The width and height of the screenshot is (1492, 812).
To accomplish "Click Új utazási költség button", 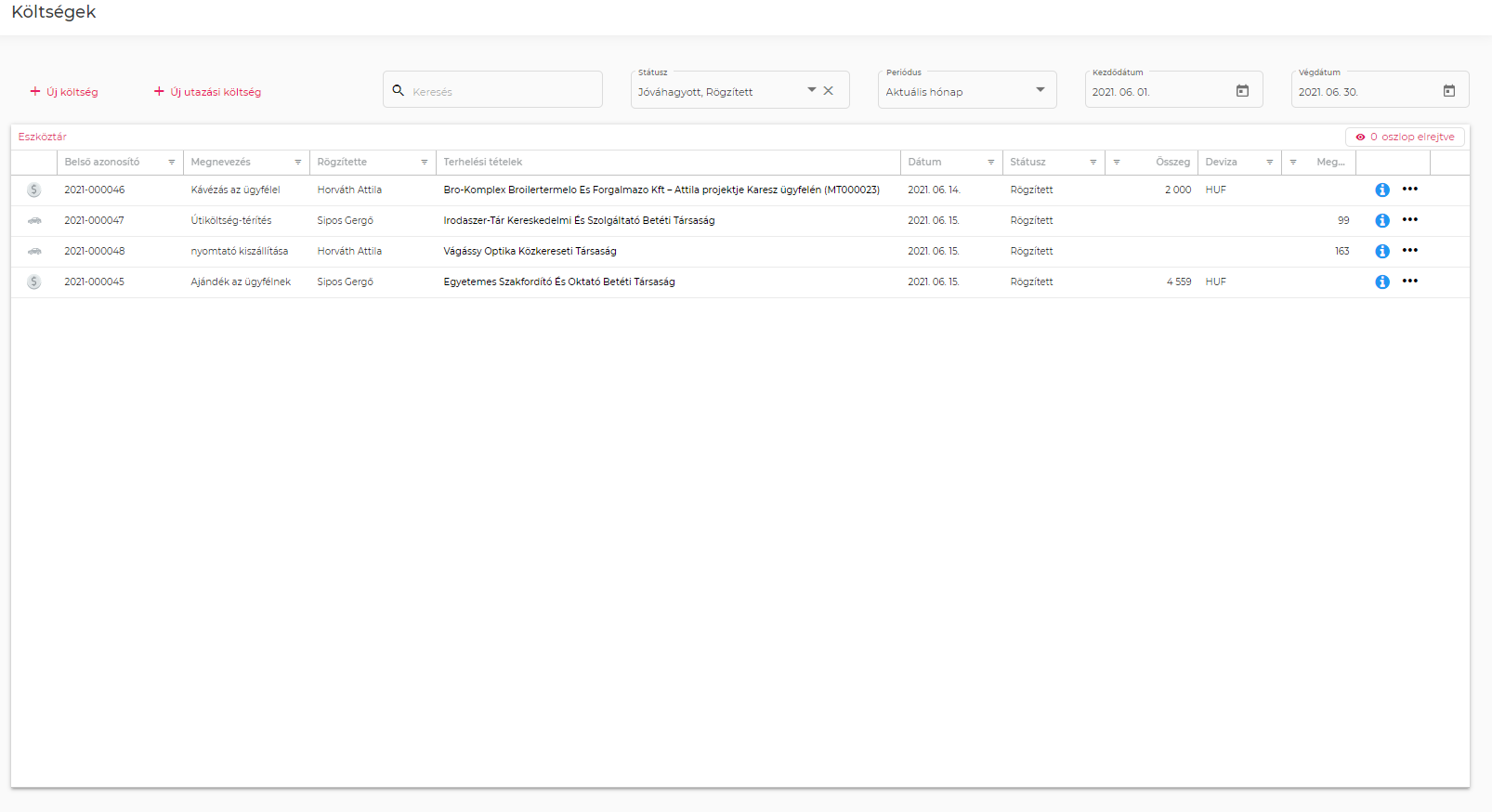I will click(207, 92).
